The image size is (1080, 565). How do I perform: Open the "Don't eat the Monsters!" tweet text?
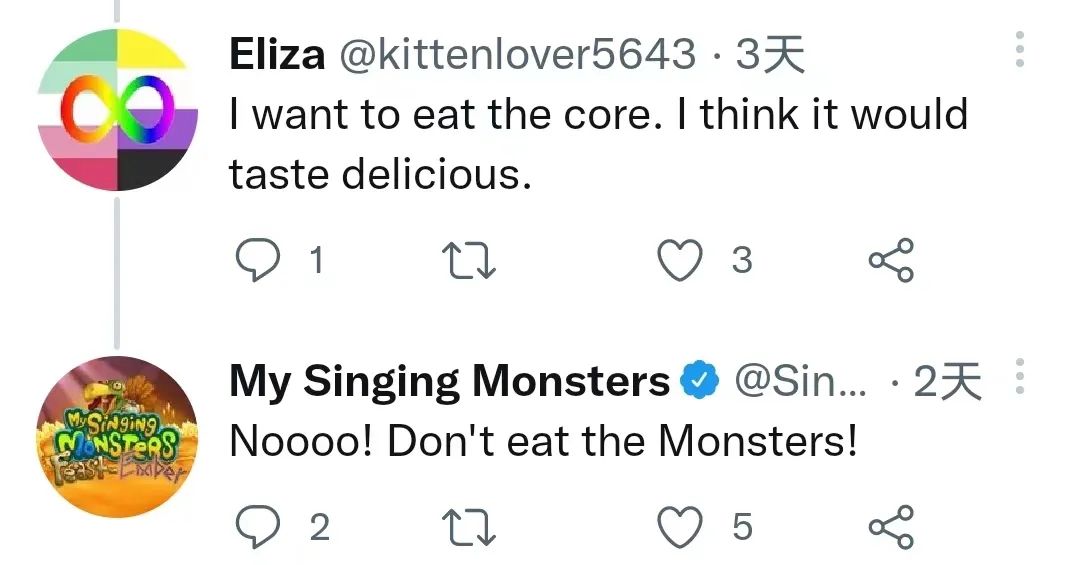pyautogui.click(x=543, y=441)
